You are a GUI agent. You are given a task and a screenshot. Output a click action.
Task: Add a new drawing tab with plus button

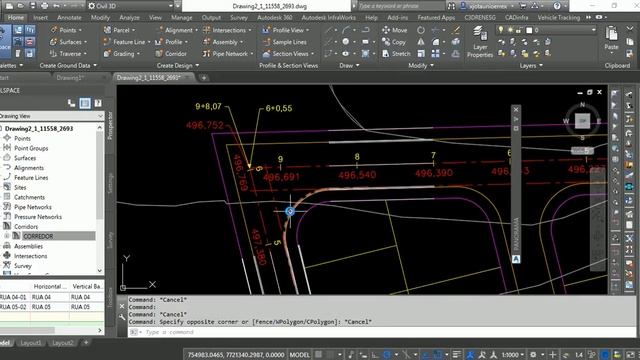[203, 78]
